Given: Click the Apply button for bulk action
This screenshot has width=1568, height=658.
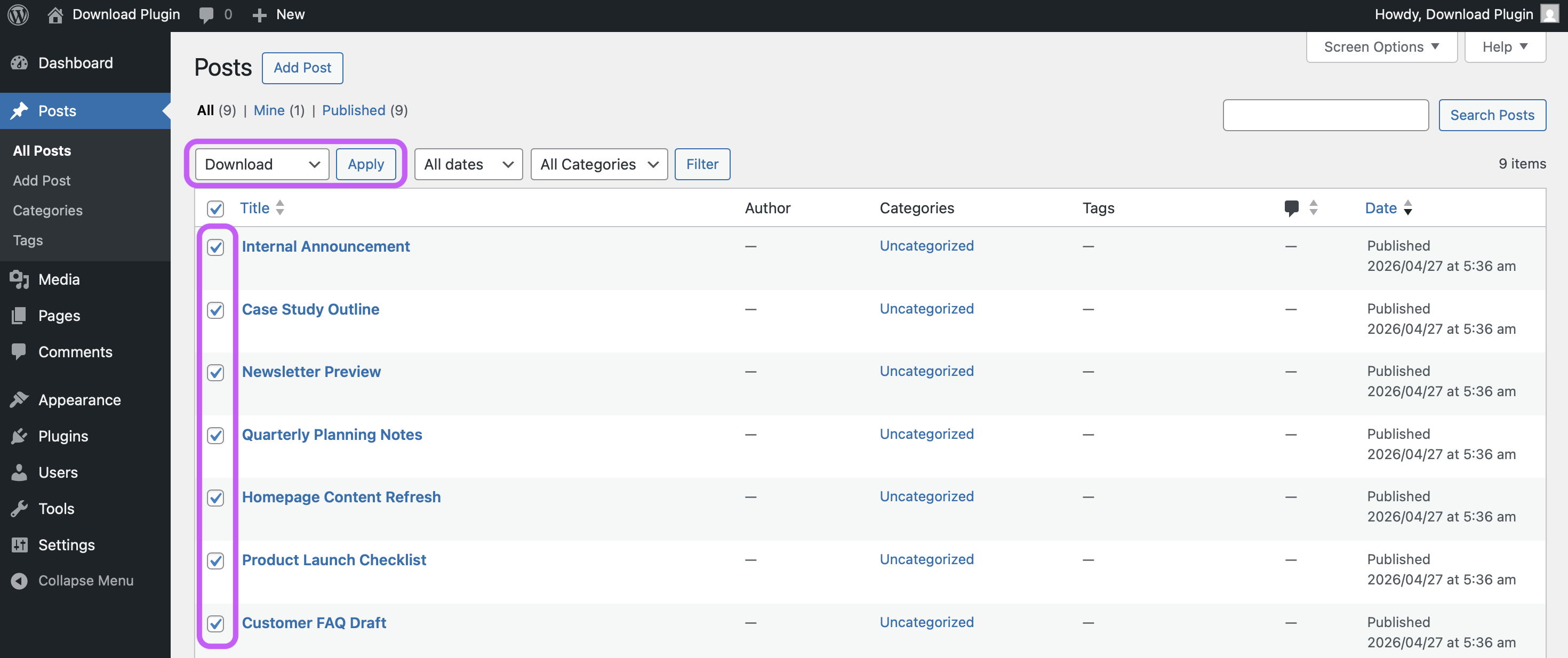Looking at the screenshot, I should [x=366, y=164].
